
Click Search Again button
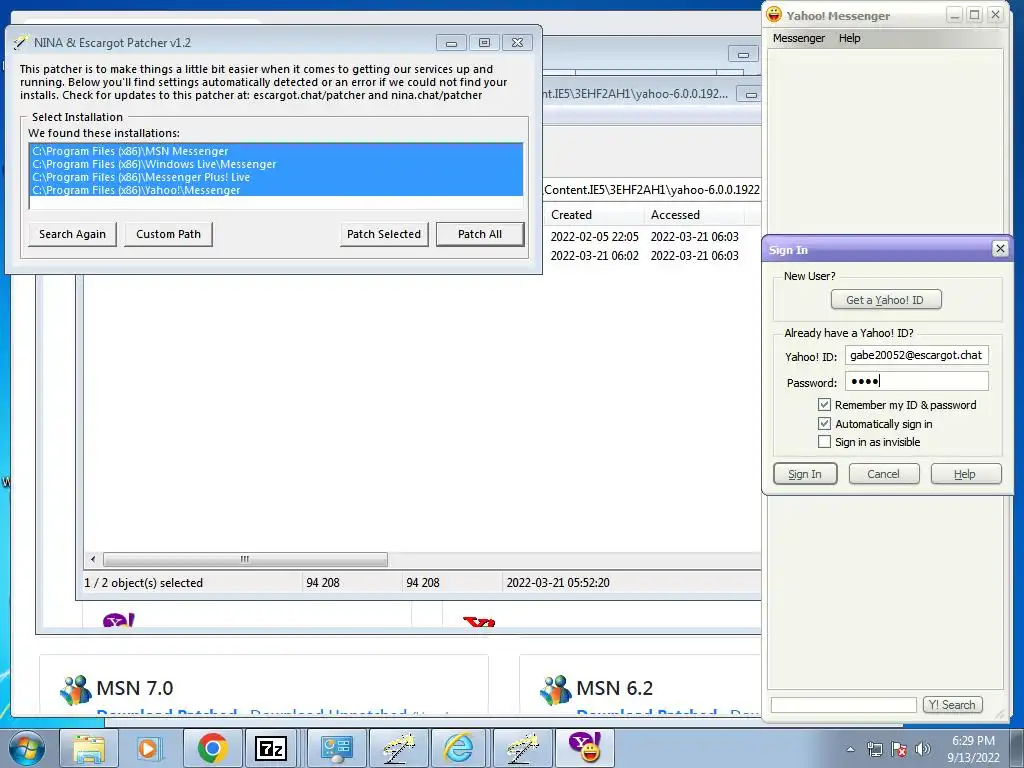72,234
